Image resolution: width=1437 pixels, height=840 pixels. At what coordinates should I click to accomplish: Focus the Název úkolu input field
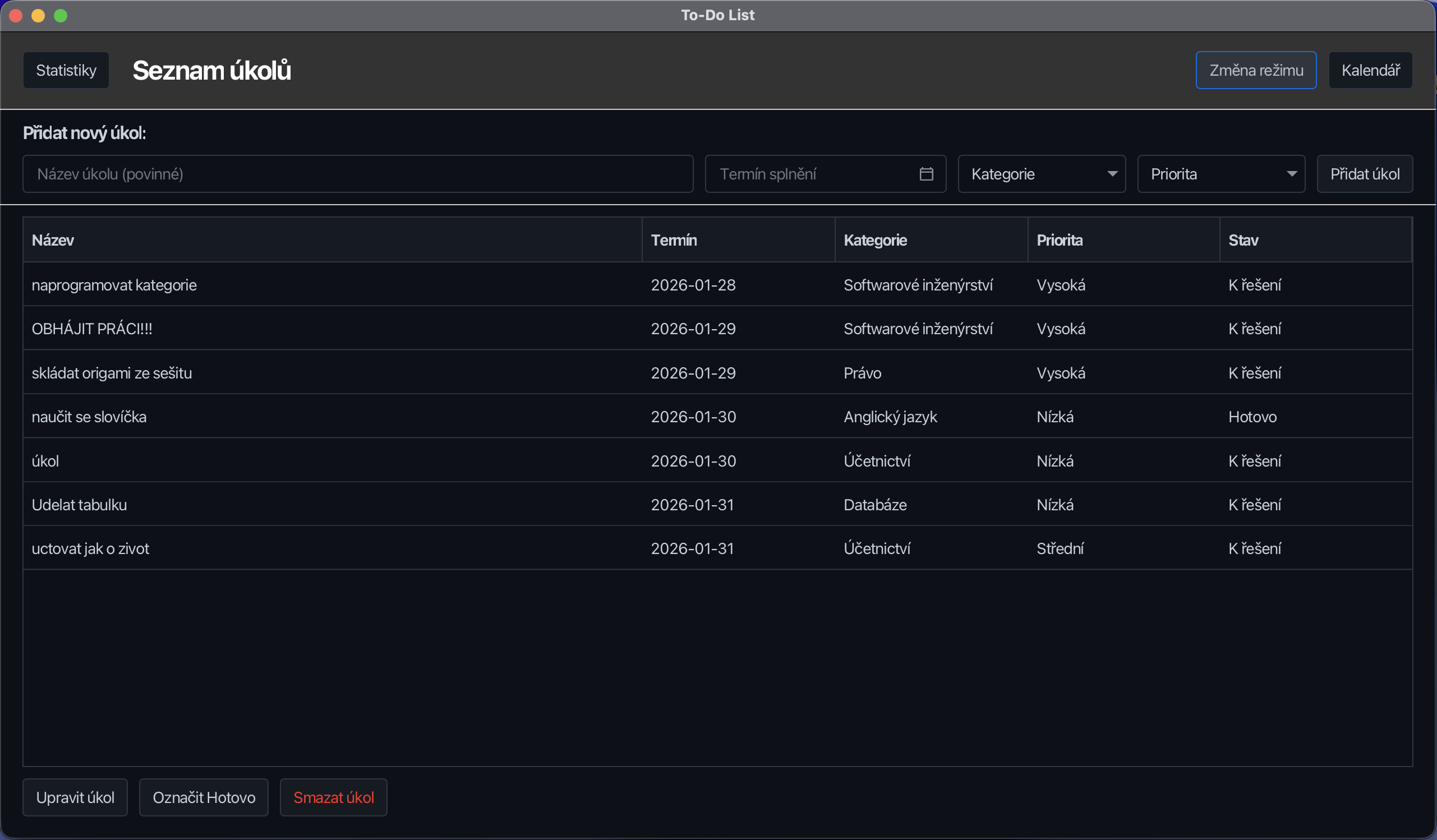pyautogui.click(x=357, y=174)
